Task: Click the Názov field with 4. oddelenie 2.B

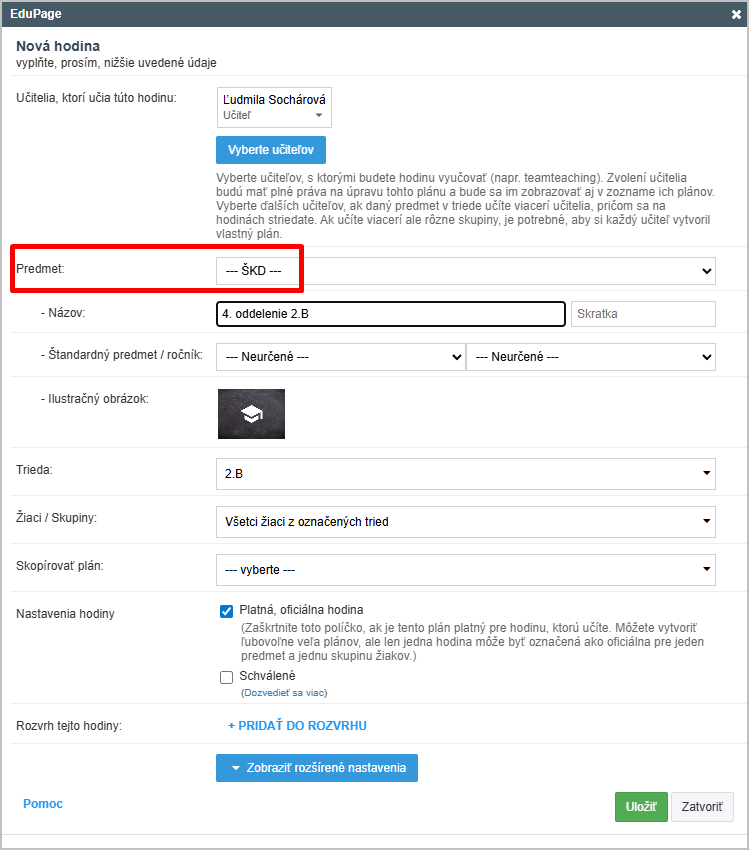Action: 390,314
